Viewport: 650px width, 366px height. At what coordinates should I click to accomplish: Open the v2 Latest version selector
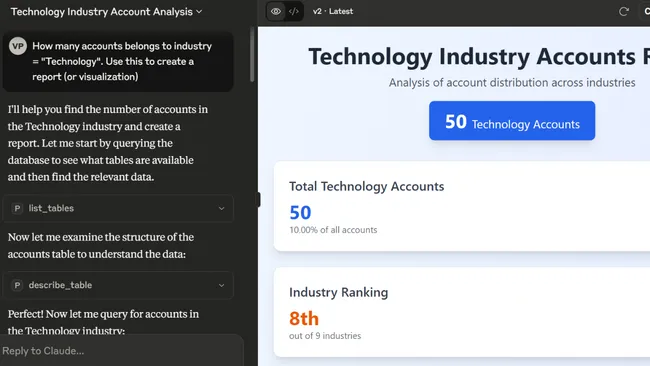(x=333, y=11)
